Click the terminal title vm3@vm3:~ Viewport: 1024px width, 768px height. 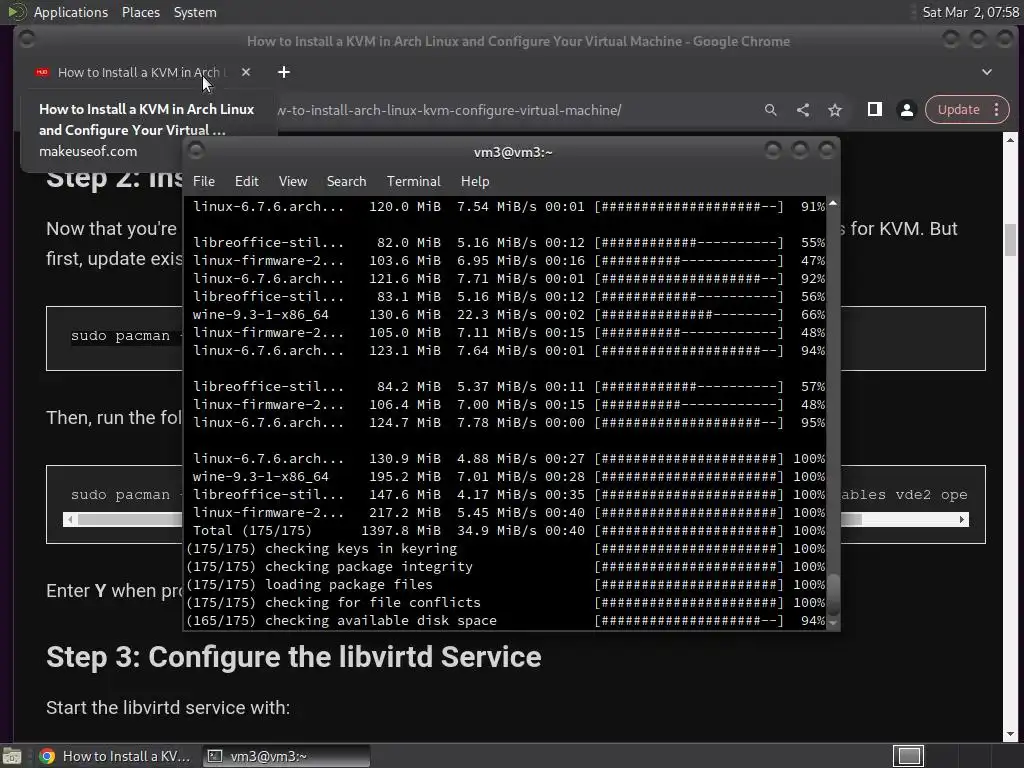pos(513,152)
